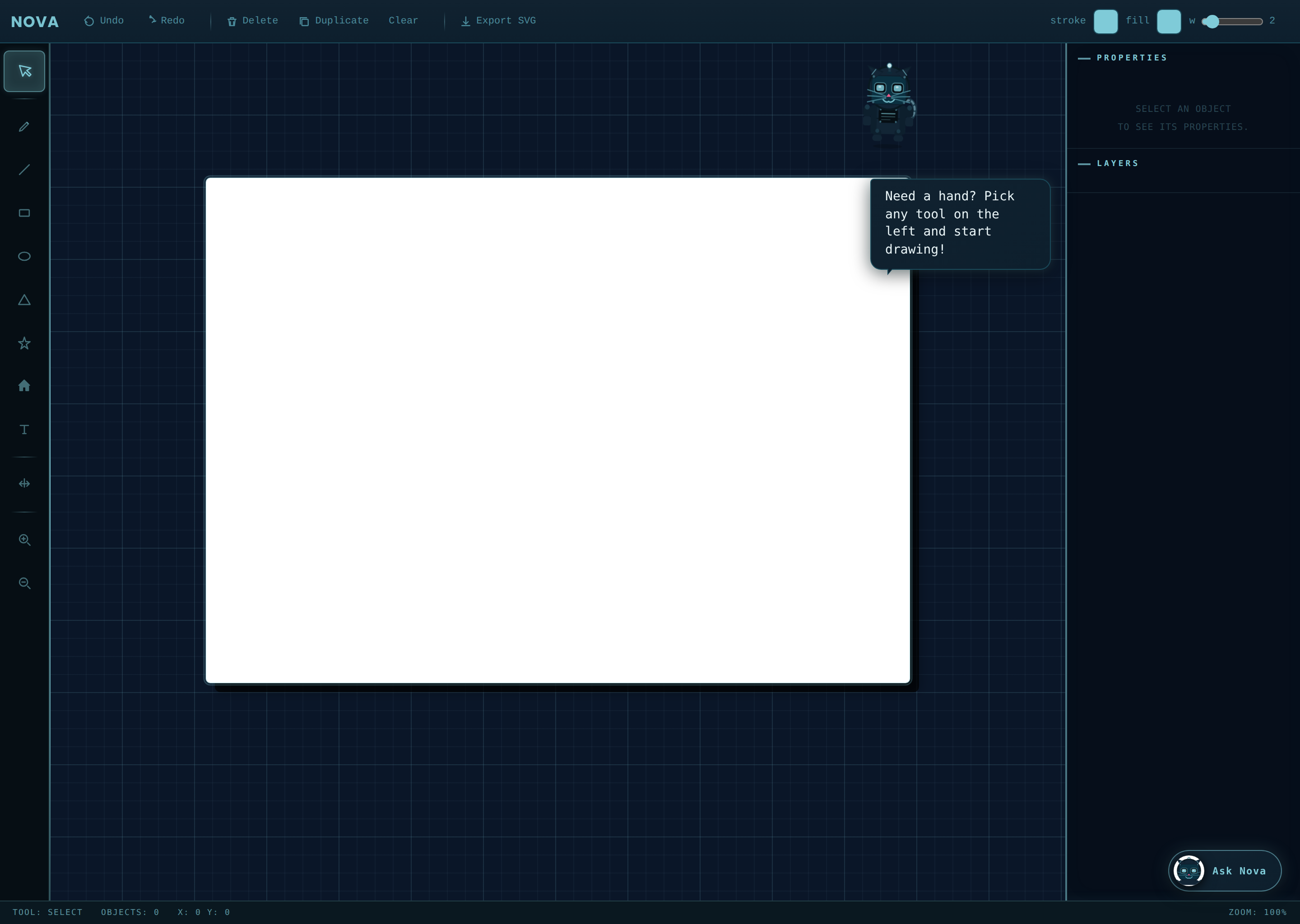The image size is (1300, 924).
Task: Select the Star shape tool
Action: click(24, 343)
